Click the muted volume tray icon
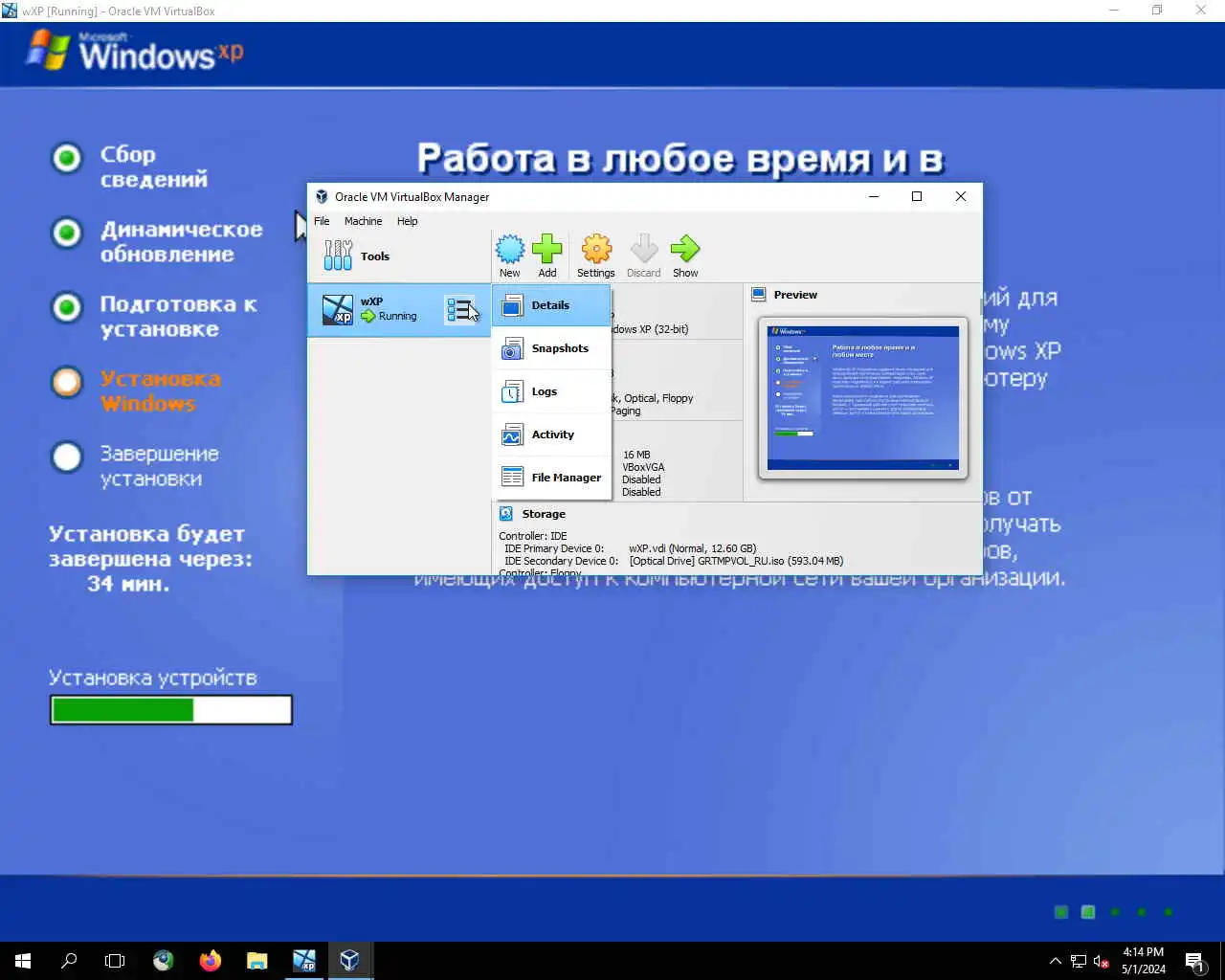The width and height of the screenshot is (1225, 980). pyautogui.click(x=1102, y=961)
